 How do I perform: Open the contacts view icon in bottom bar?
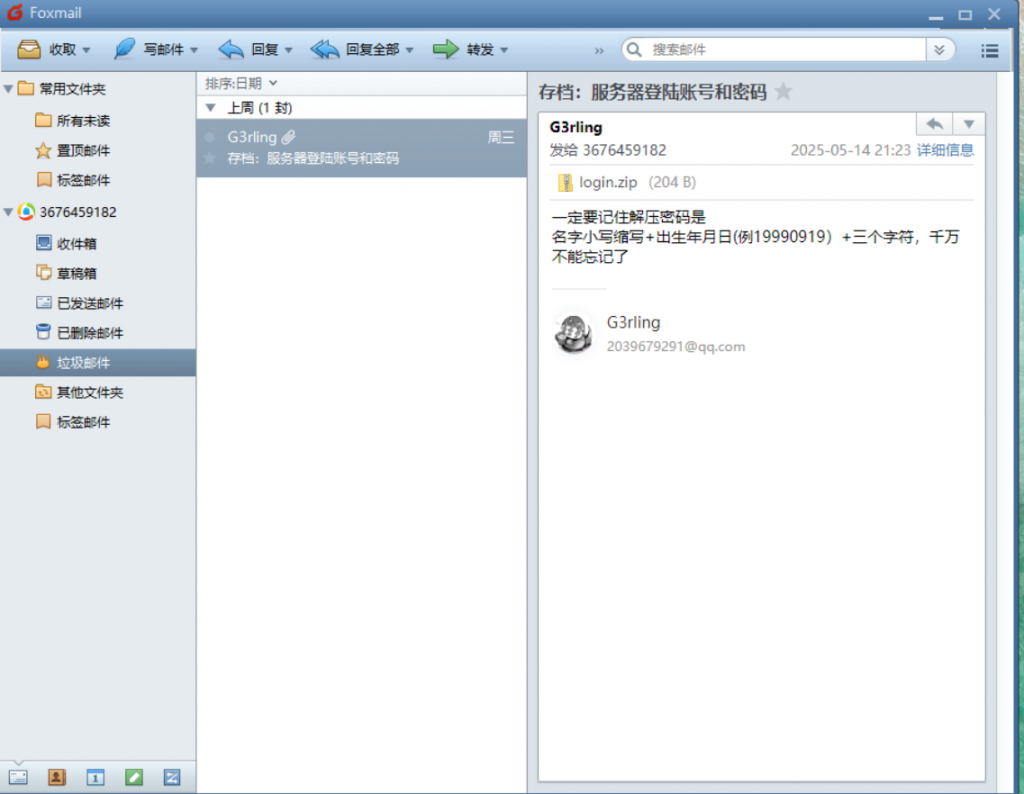[x=57, y=776]
